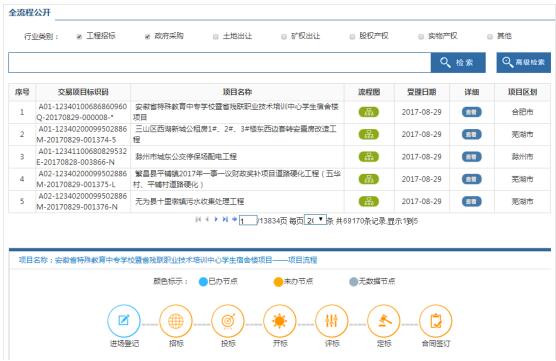
Task: Click the search keyword input field
Action: point(219,63)
